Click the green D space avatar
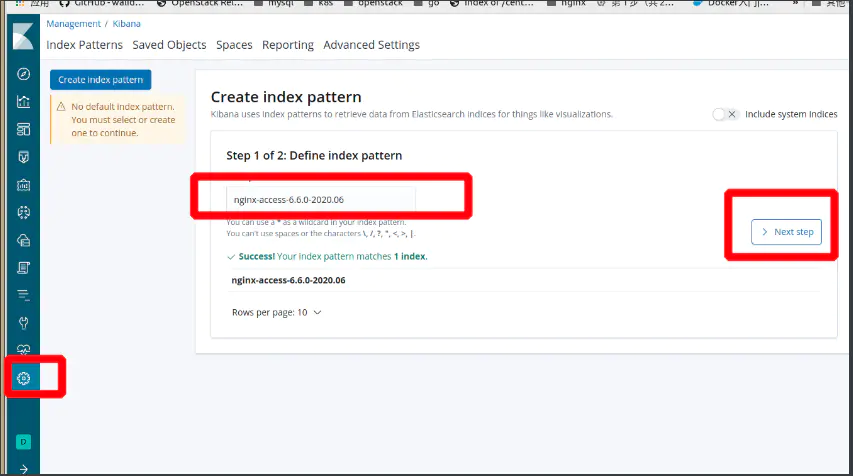The width and height of the screenshot is (853, 476). coord(23,442)
